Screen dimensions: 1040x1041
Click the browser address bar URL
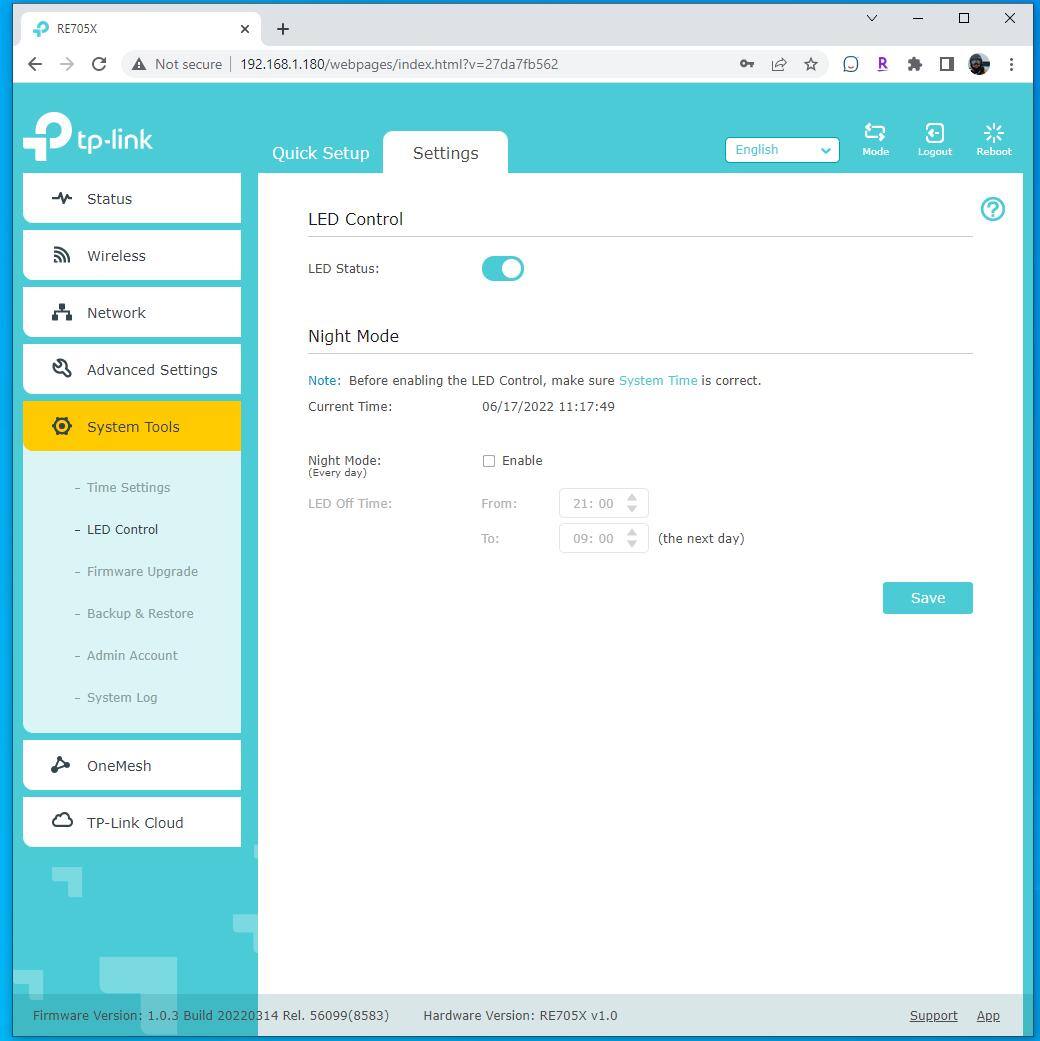coord(400,64)
